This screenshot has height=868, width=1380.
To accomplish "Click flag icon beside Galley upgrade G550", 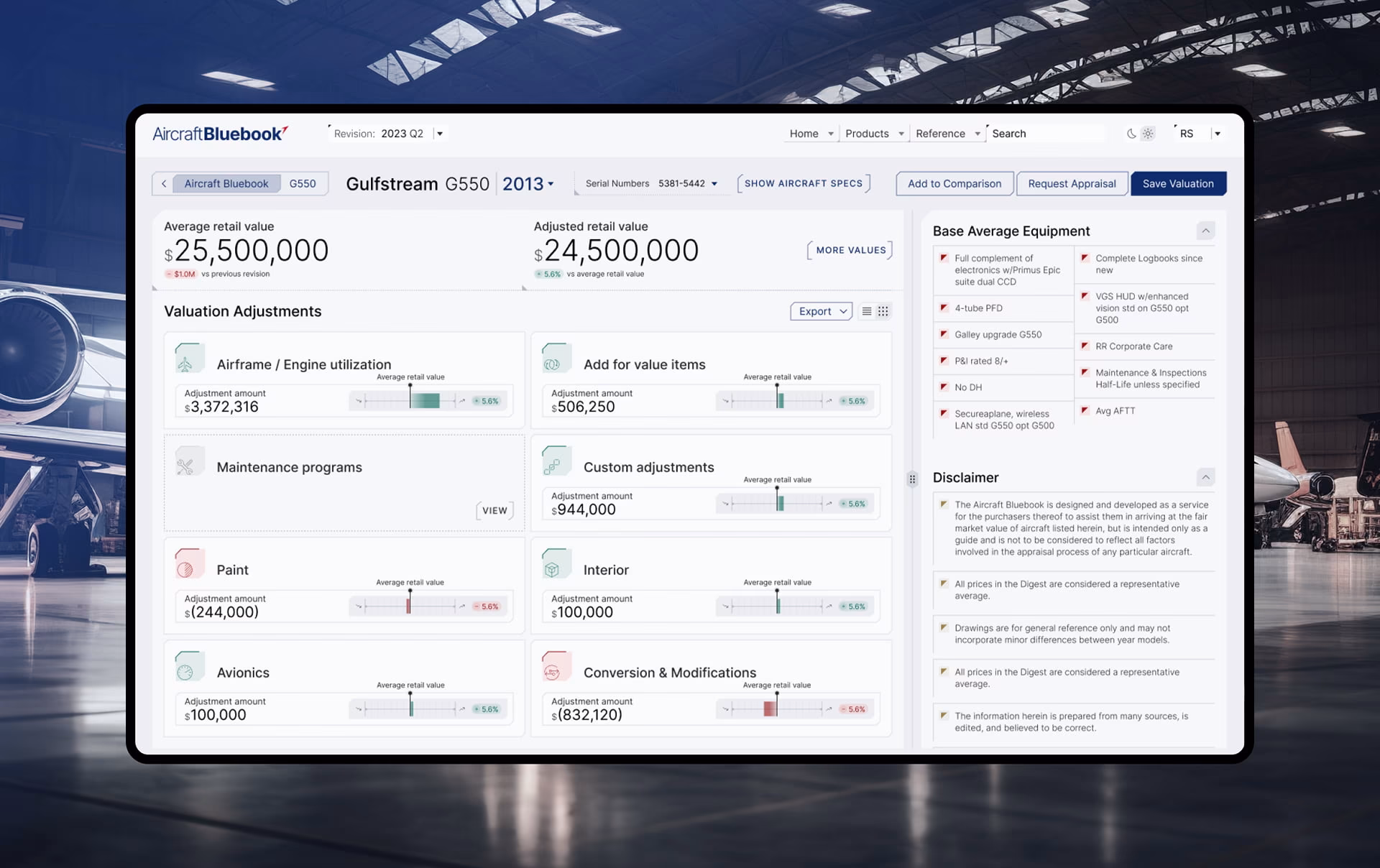I will [x=944, y=334].
